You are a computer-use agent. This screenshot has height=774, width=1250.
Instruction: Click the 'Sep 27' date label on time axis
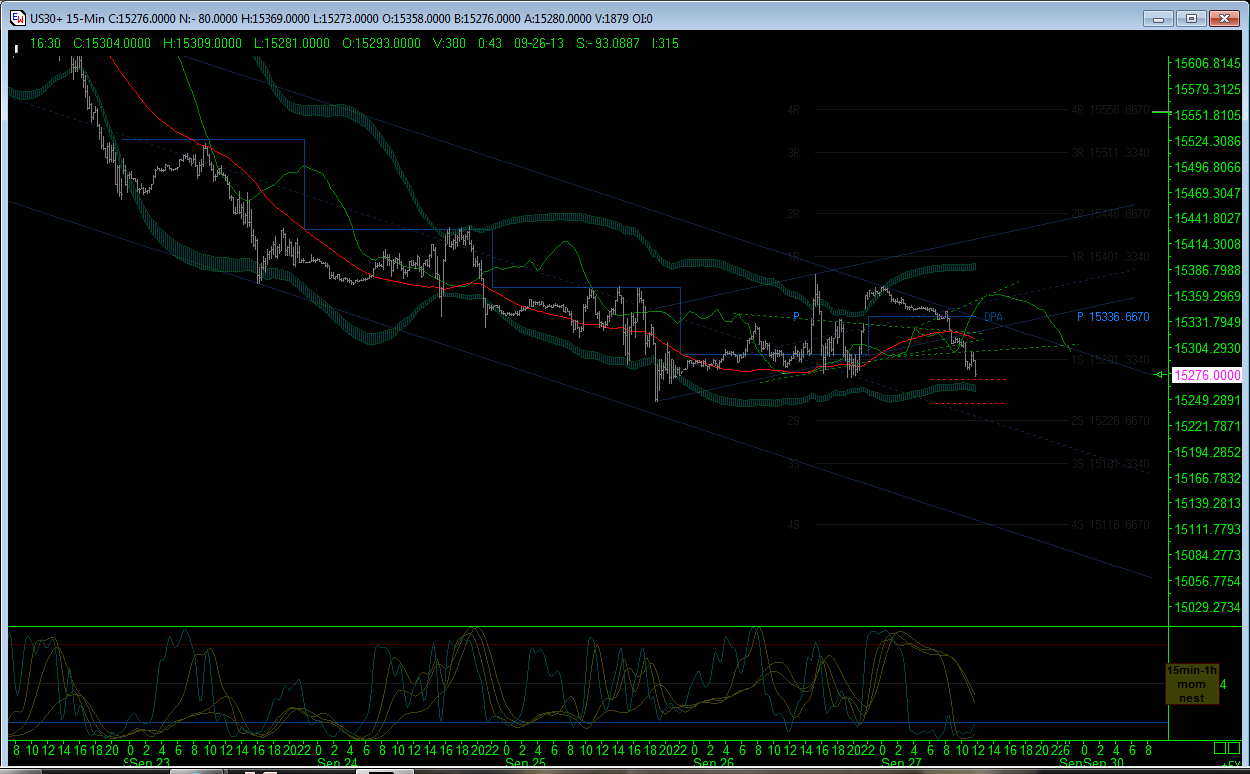[901, 763]
